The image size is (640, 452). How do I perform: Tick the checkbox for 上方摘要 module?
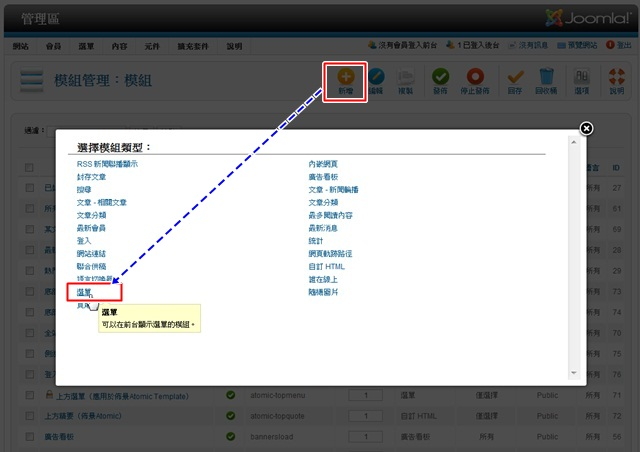tap(29, 416)
